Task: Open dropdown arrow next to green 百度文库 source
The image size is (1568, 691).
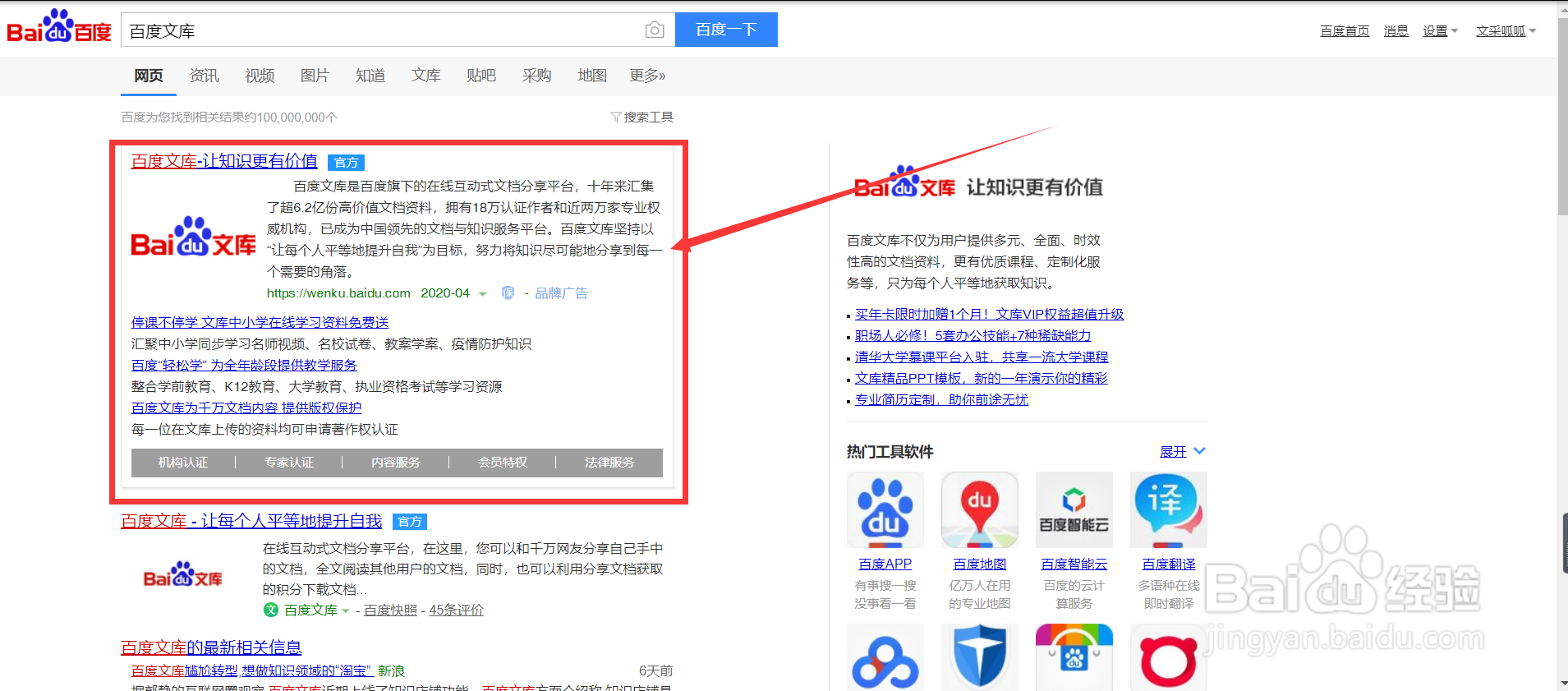Action: [x=346, y=610]
